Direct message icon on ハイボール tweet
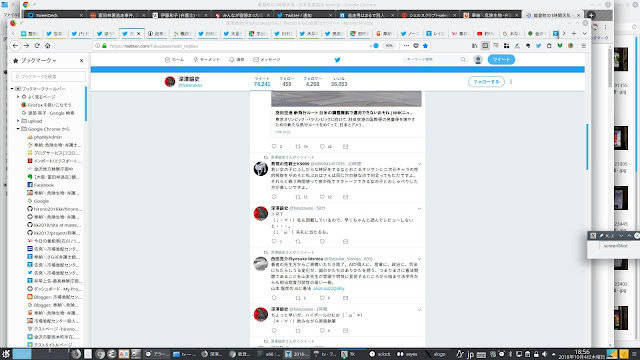This screenshot has height=360, width=640. tap(346, 331)
